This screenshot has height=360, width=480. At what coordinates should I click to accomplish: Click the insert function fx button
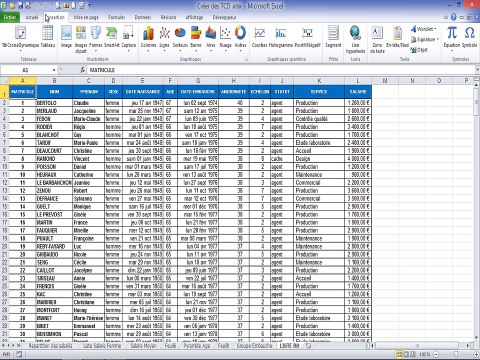[83, 70]
